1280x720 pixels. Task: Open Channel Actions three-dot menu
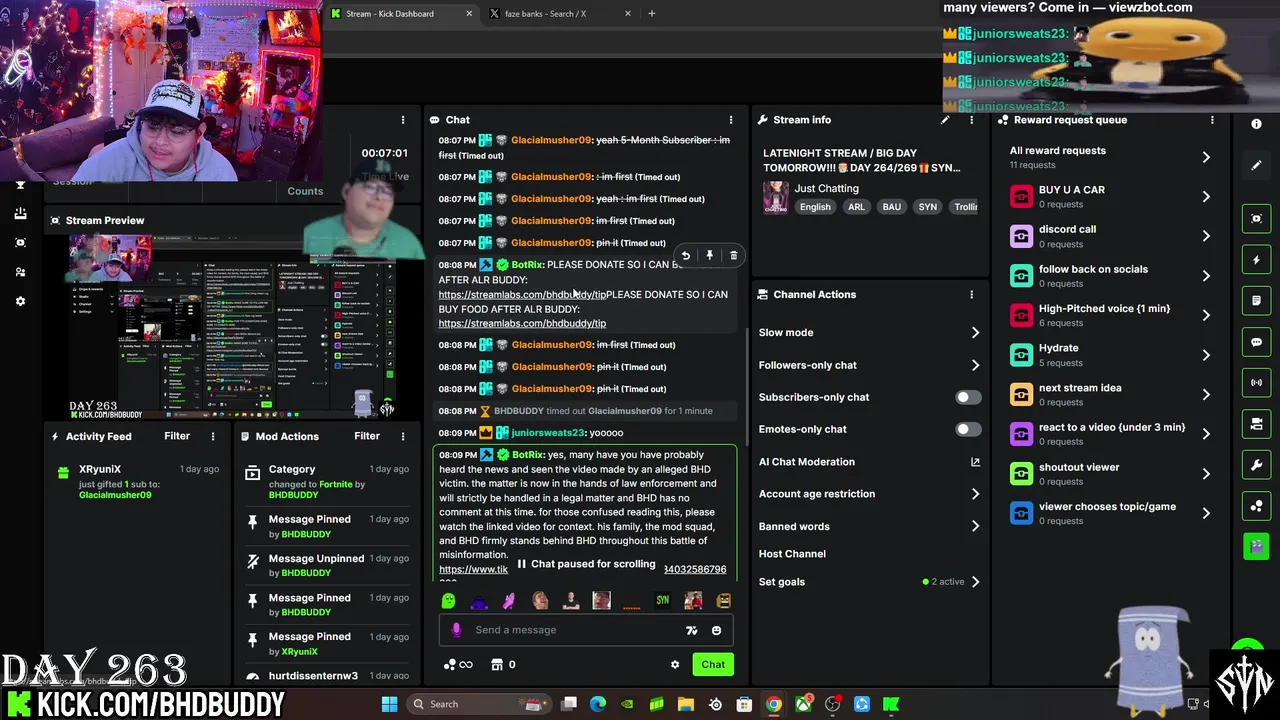point(971,295)
